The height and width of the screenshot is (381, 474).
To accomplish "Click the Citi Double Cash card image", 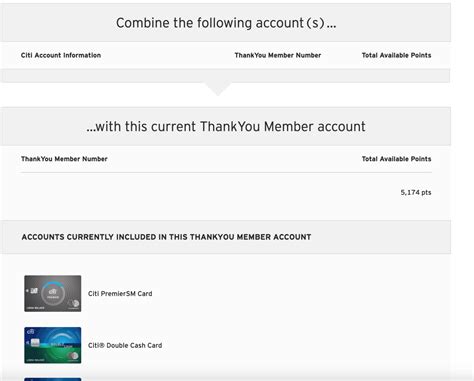I will (x=53, y=345).
